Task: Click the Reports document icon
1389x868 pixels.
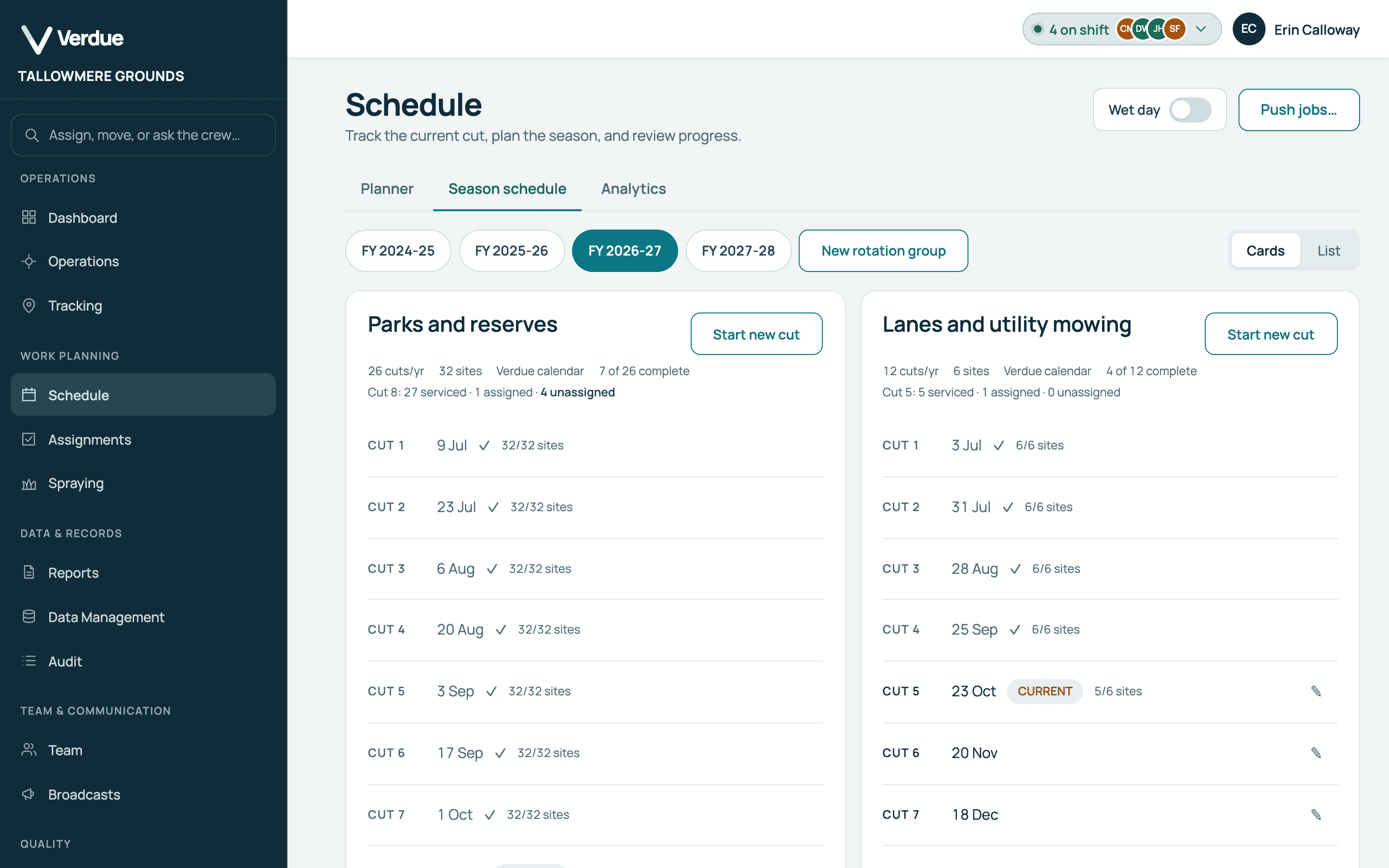Action: point(29,572)
